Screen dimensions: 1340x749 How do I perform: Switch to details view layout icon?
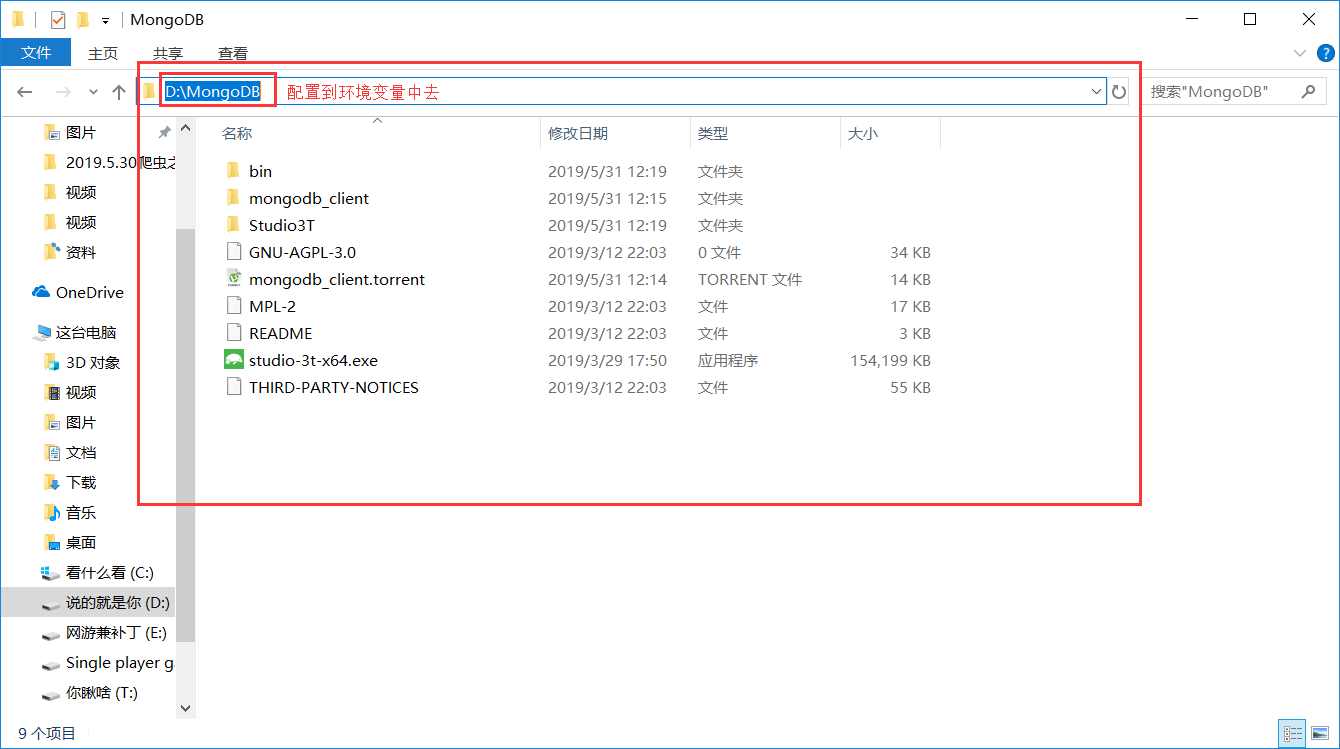click(1293, 734)
